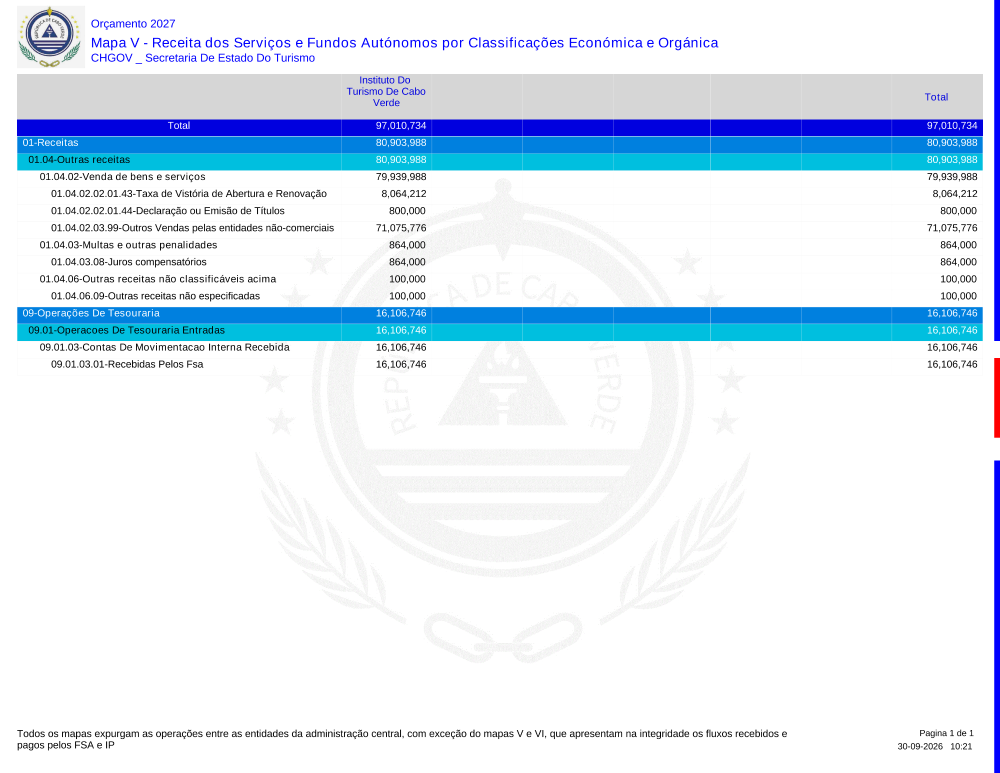Image resolution: width=1000 pixels, height=773 pixels.
Task: Click the Cabo Verde coat of arms logo
Action: (50, 37)
